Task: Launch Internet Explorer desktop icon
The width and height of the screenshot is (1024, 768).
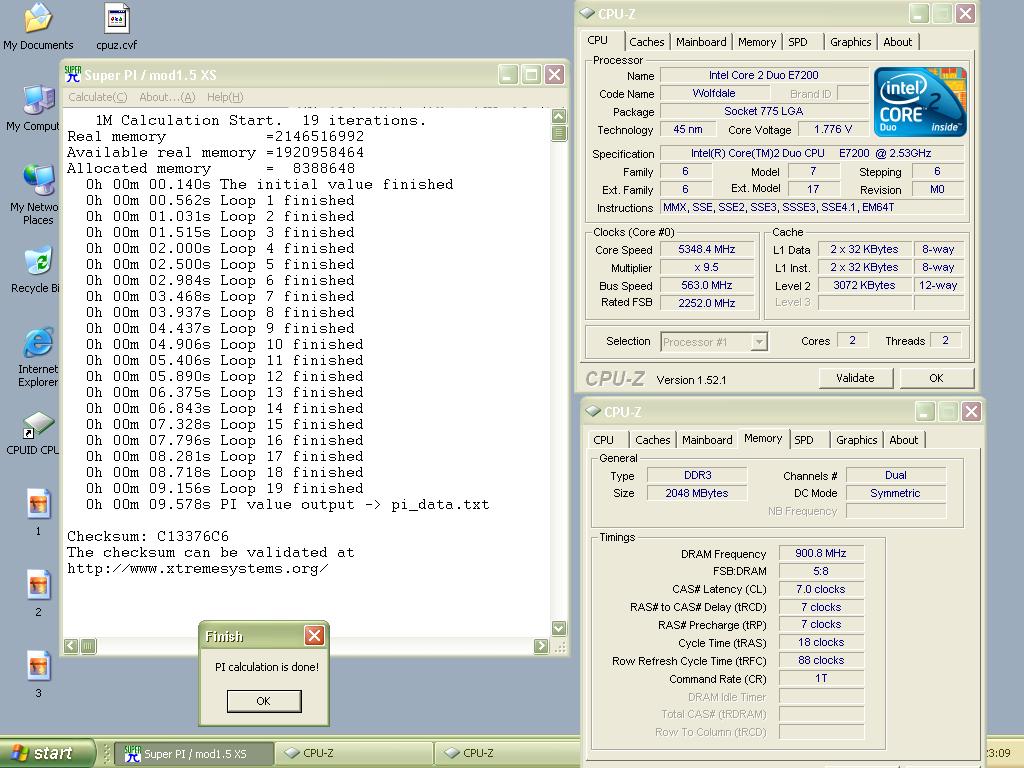Action: click(38, 358)
